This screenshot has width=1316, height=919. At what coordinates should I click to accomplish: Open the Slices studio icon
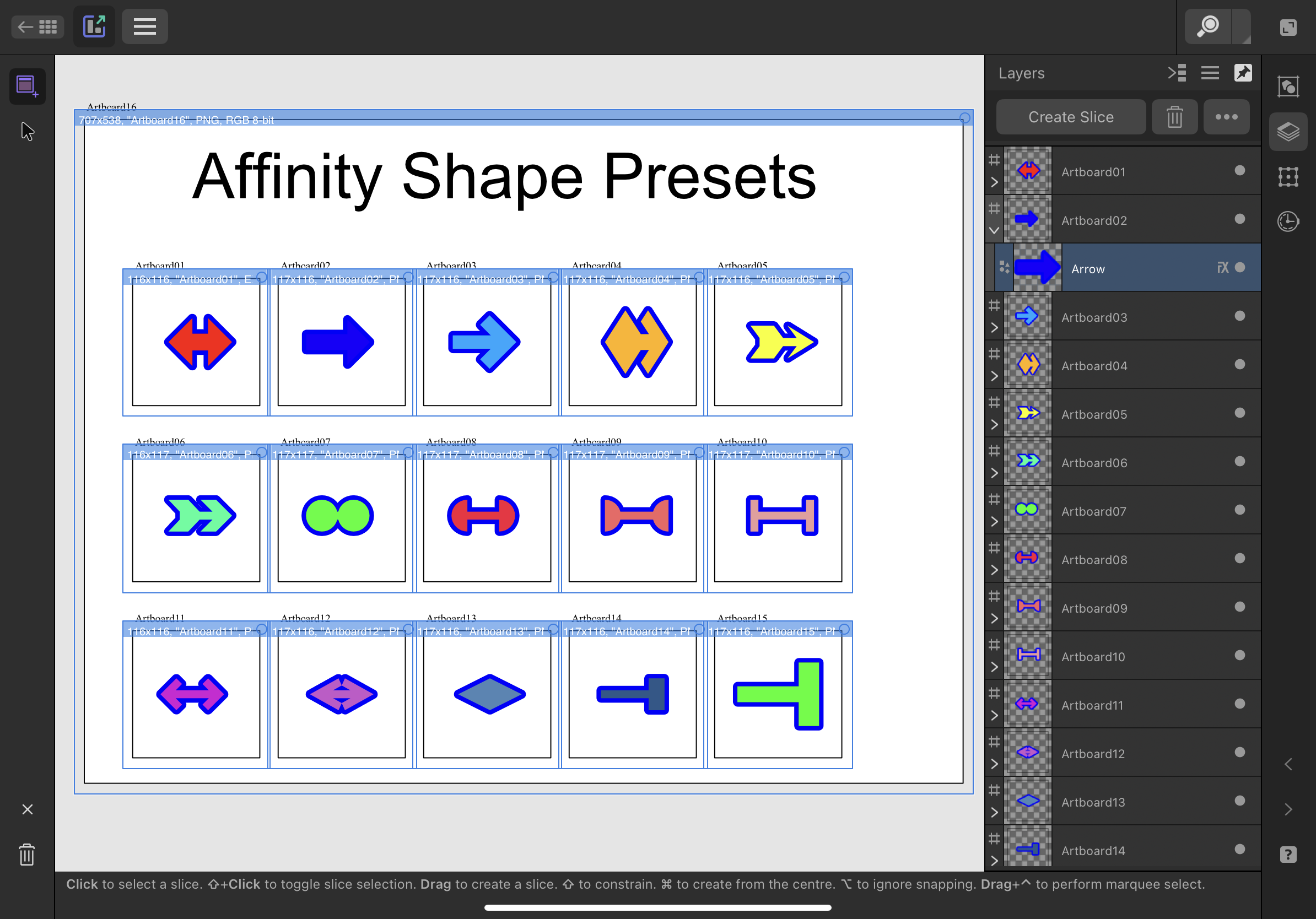click(x=1288, y=176)
